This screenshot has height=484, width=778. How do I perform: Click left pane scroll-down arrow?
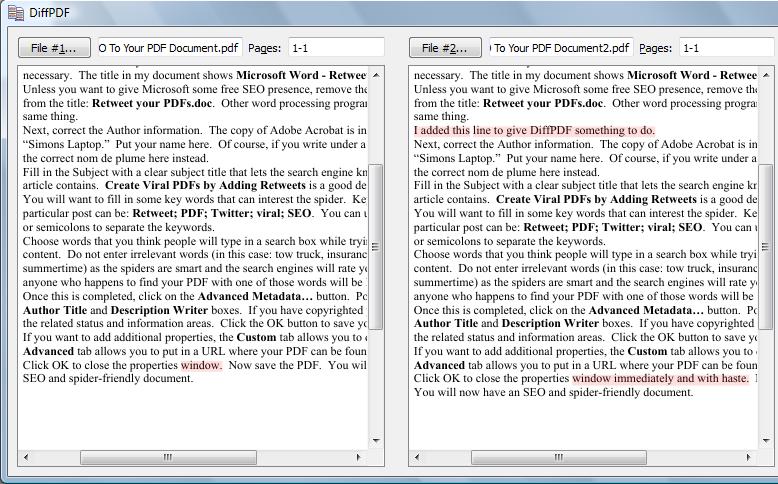pyautogui.click(x=376, y=440)
